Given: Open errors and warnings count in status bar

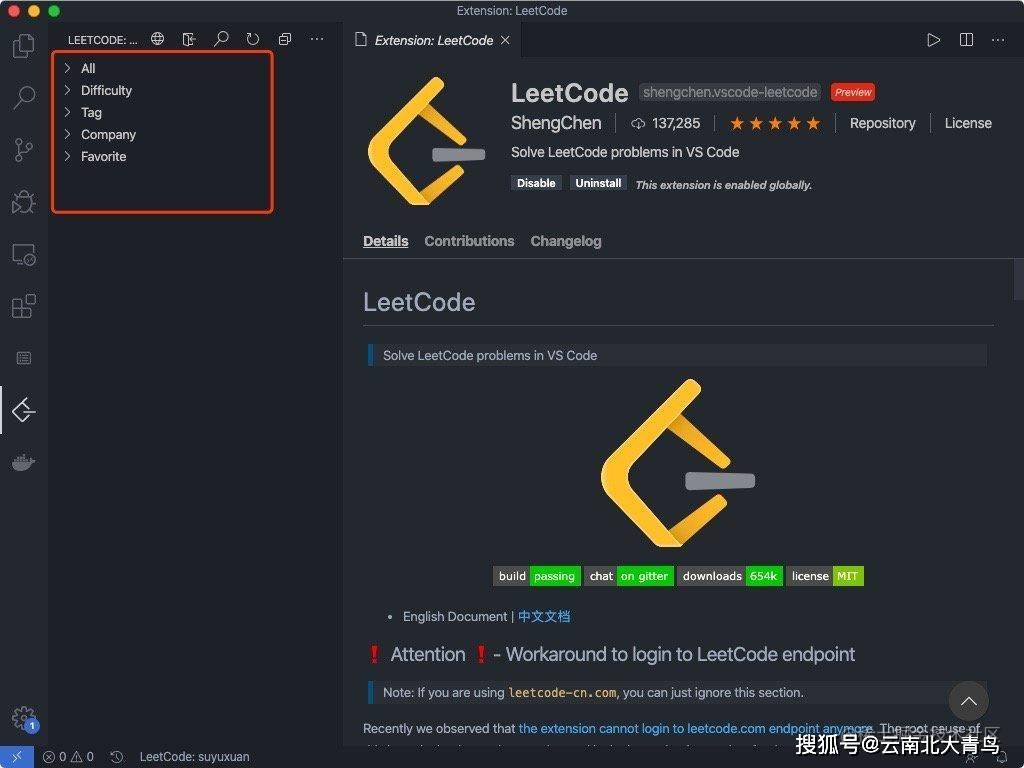Looking at the screenshot, I should click(68, 756).
